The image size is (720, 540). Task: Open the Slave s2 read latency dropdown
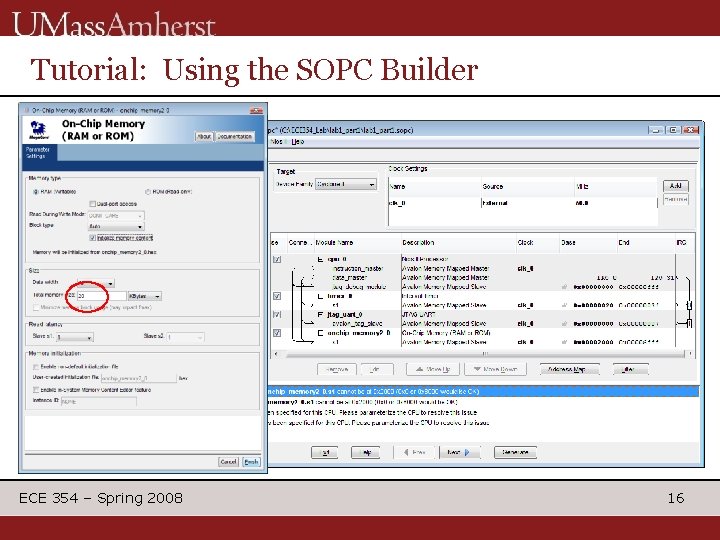[x=186, y=337]
